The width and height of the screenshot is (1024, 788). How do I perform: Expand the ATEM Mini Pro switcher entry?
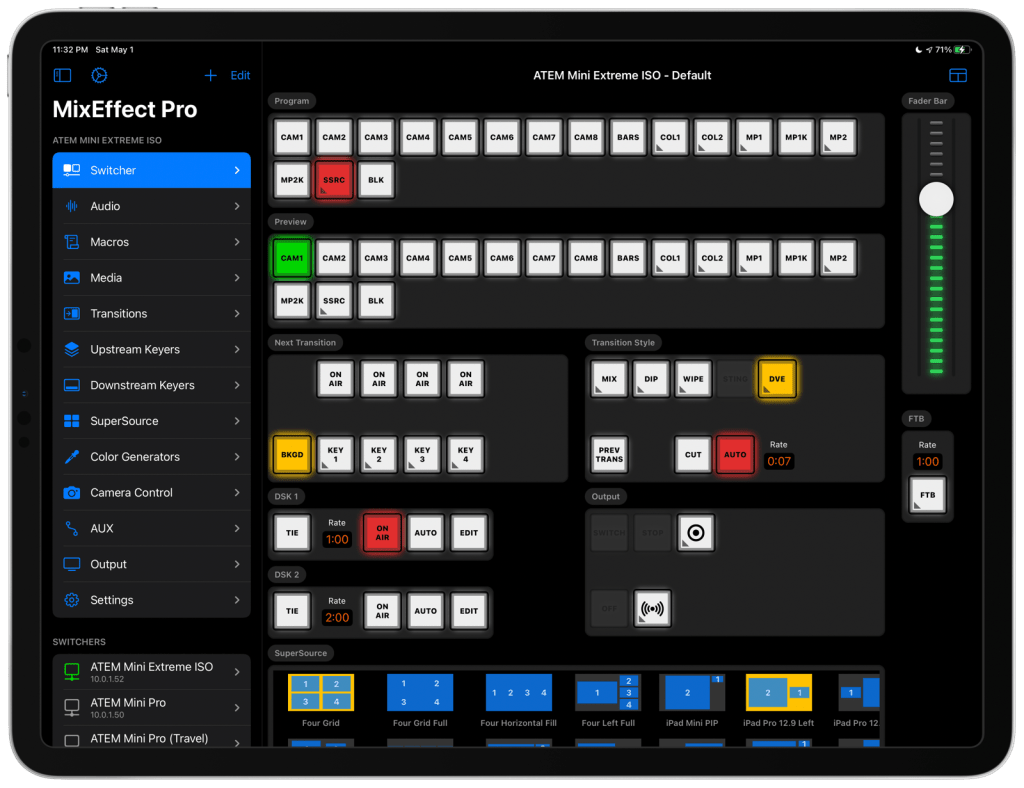click(x=237, y=707)
